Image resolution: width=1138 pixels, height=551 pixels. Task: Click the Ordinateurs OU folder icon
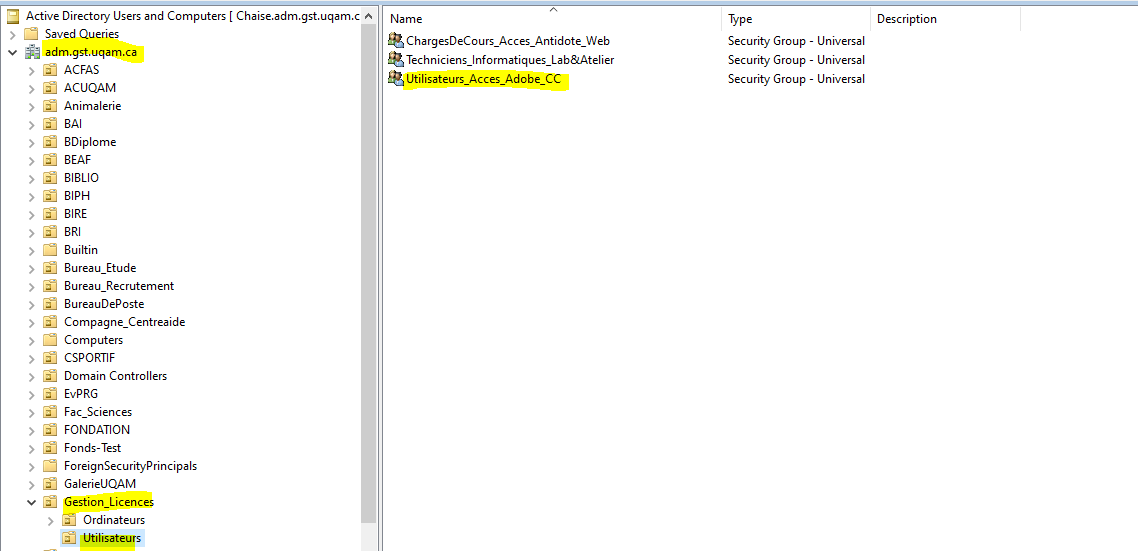pos(69,520)
